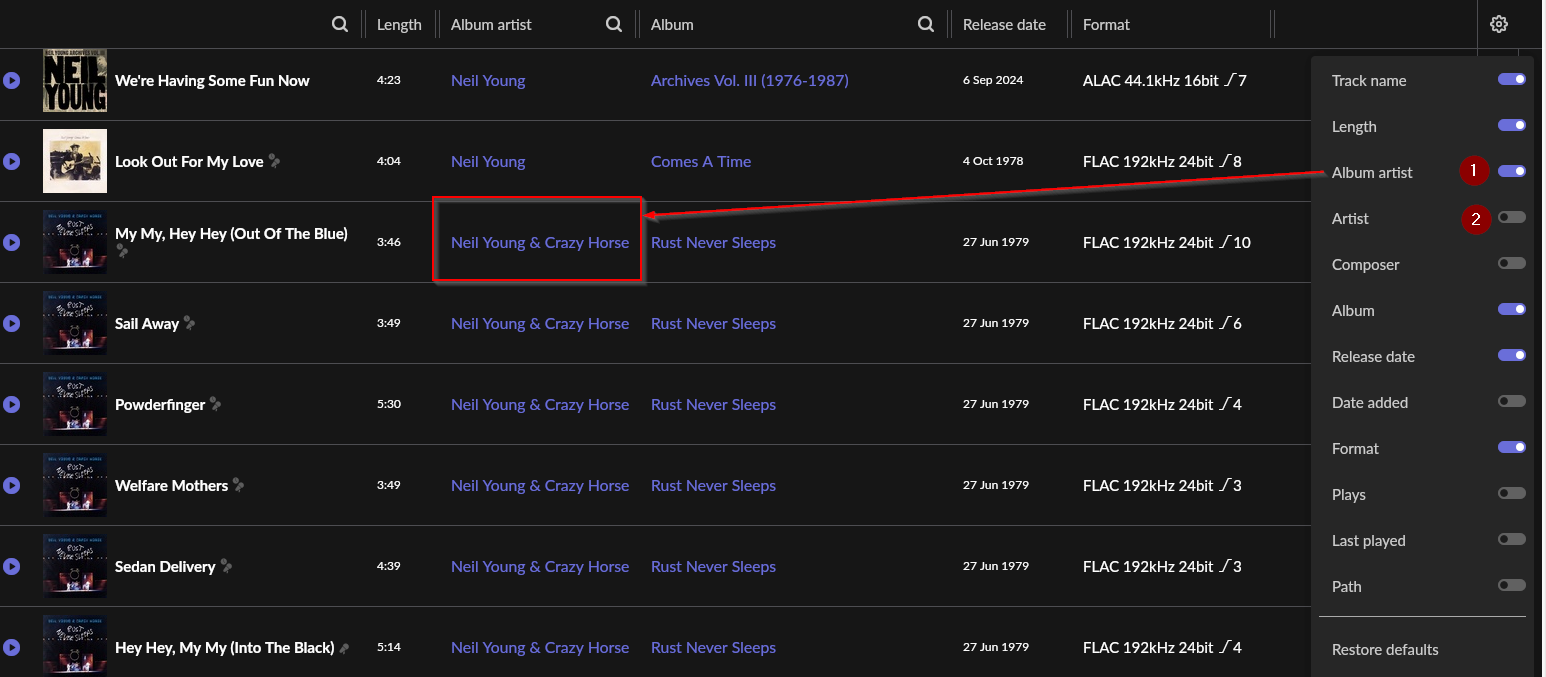
Task: Go to the Comes A Time album
Action: point(701,162)
